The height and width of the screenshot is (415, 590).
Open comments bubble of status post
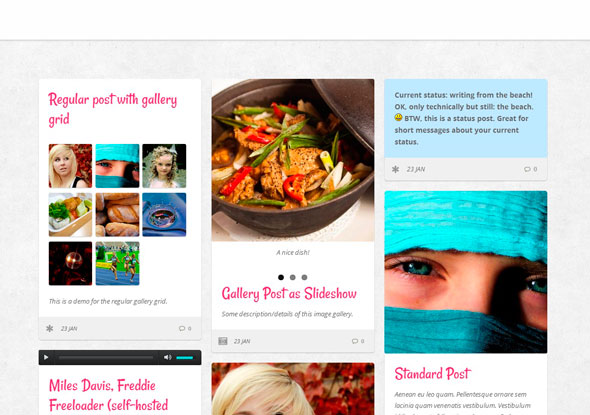click(x=531, y=169)
